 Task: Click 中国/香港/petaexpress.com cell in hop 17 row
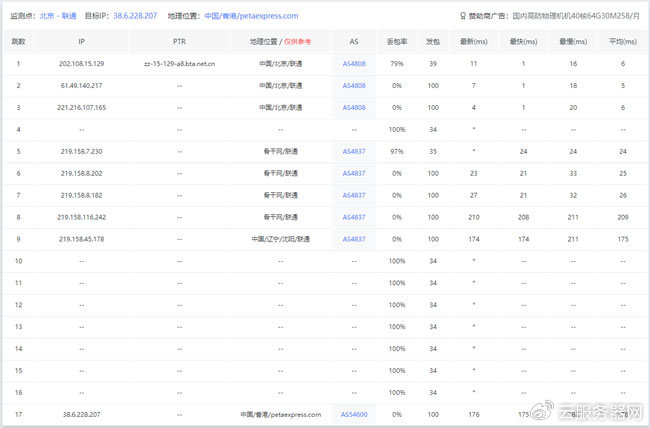(281, 415)
